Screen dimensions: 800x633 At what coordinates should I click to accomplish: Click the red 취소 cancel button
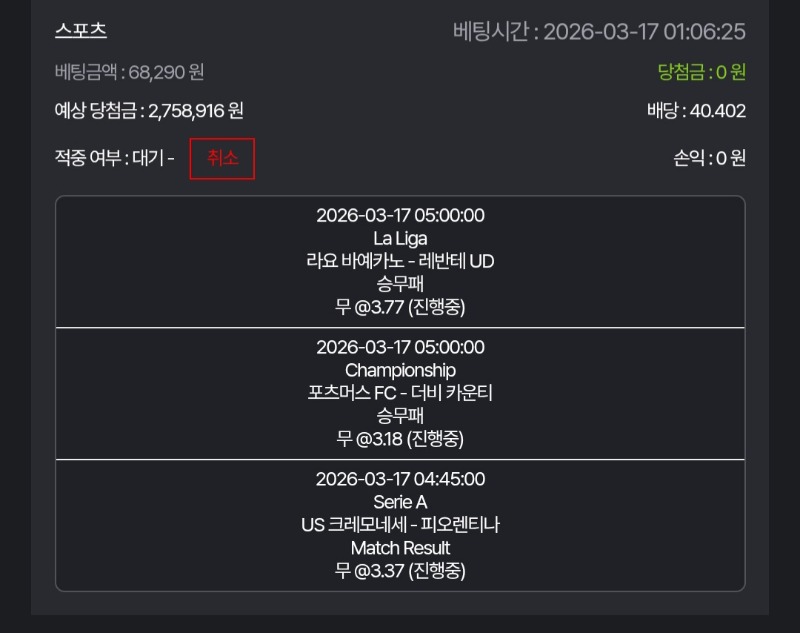[x=222, y=159]
